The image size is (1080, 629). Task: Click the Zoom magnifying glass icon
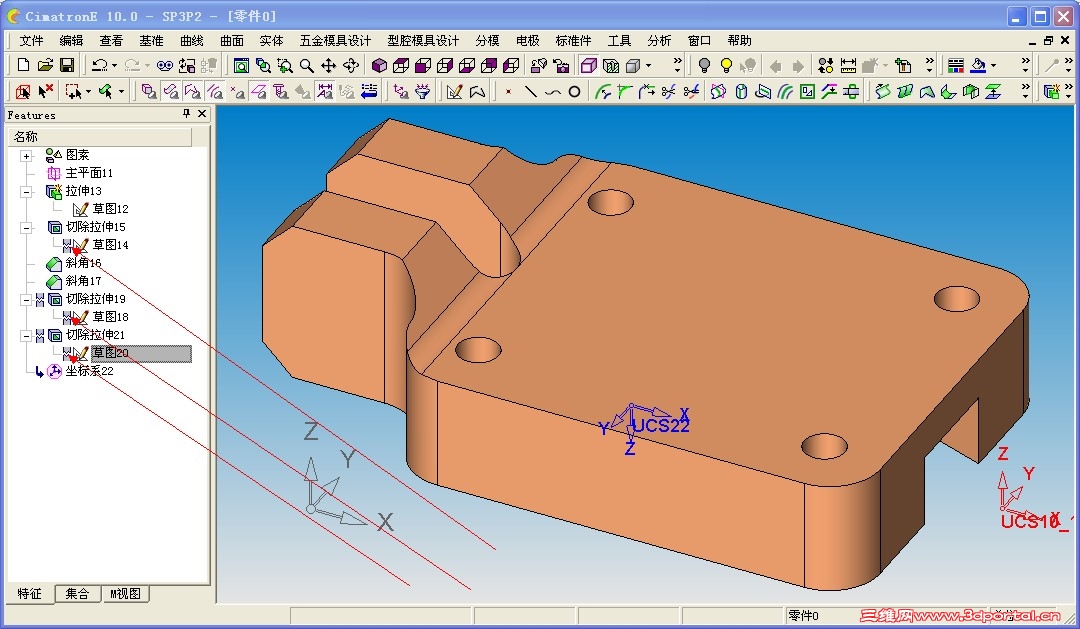pos(307,65)
